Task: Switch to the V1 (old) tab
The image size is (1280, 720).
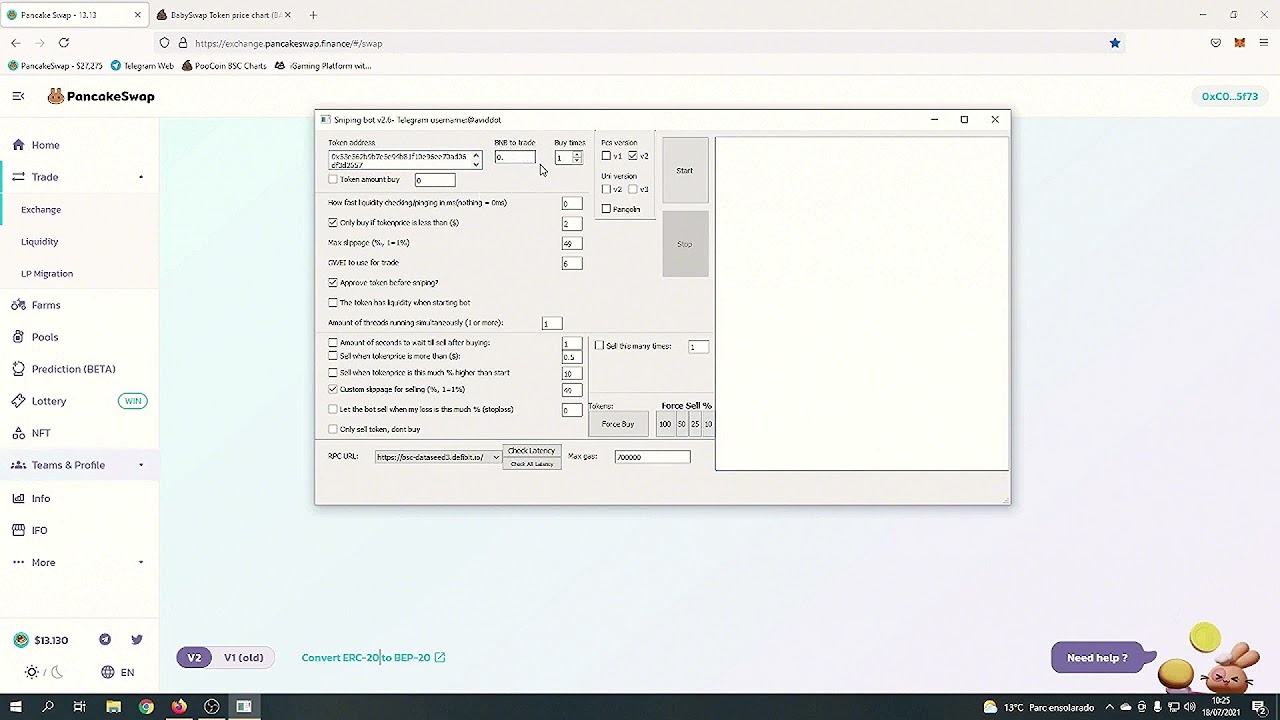Action: tap(244, 657)
